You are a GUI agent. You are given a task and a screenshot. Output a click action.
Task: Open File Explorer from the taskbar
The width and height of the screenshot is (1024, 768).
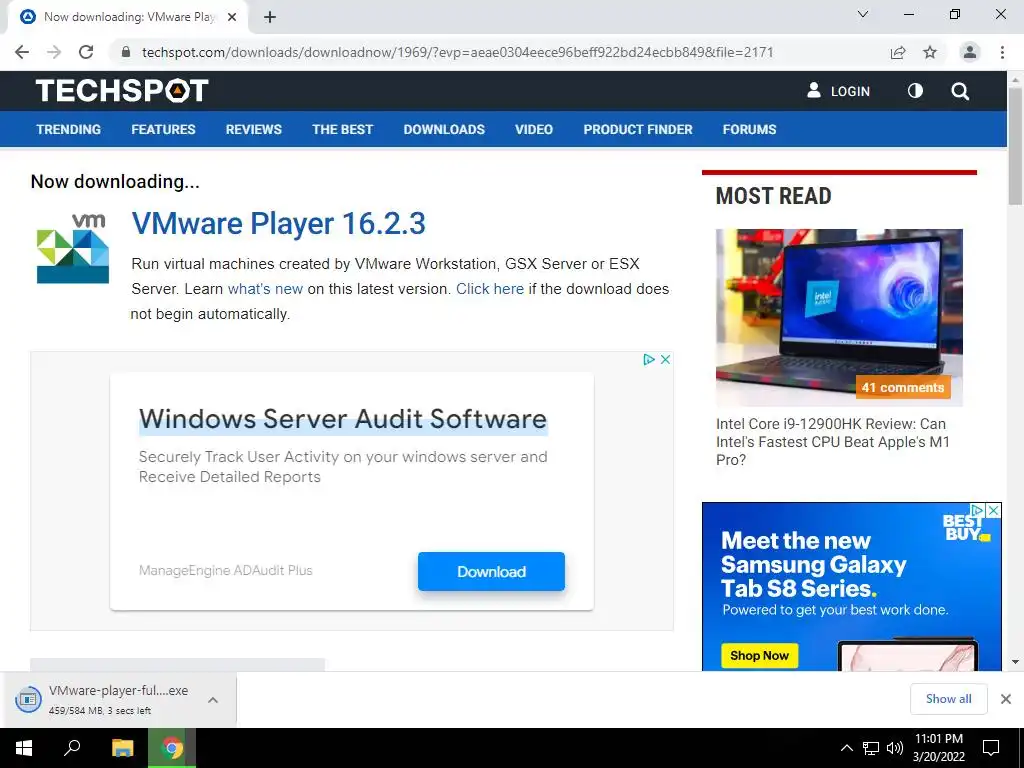(x=122, y=748)
